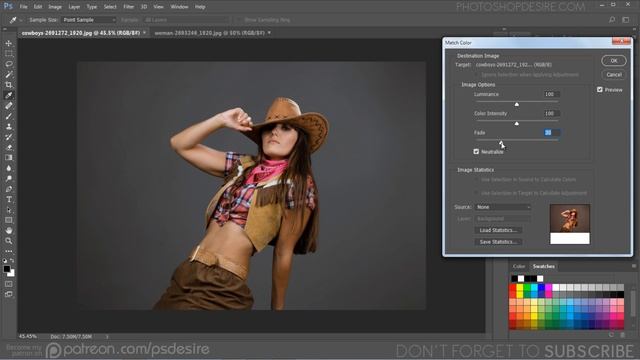
Task: Open the Source dropdown in Match Color
Action: (x=502, y=207)
